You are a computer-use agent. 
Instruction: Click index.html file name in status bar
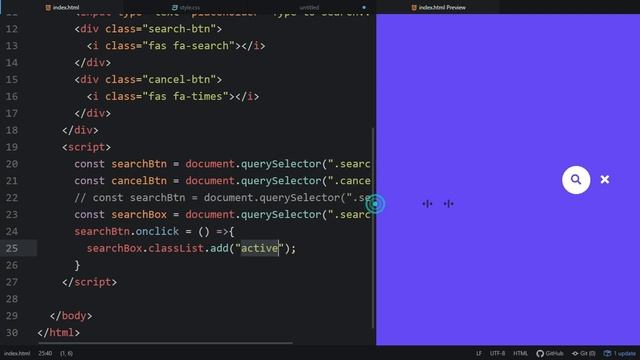coord(17,353)
